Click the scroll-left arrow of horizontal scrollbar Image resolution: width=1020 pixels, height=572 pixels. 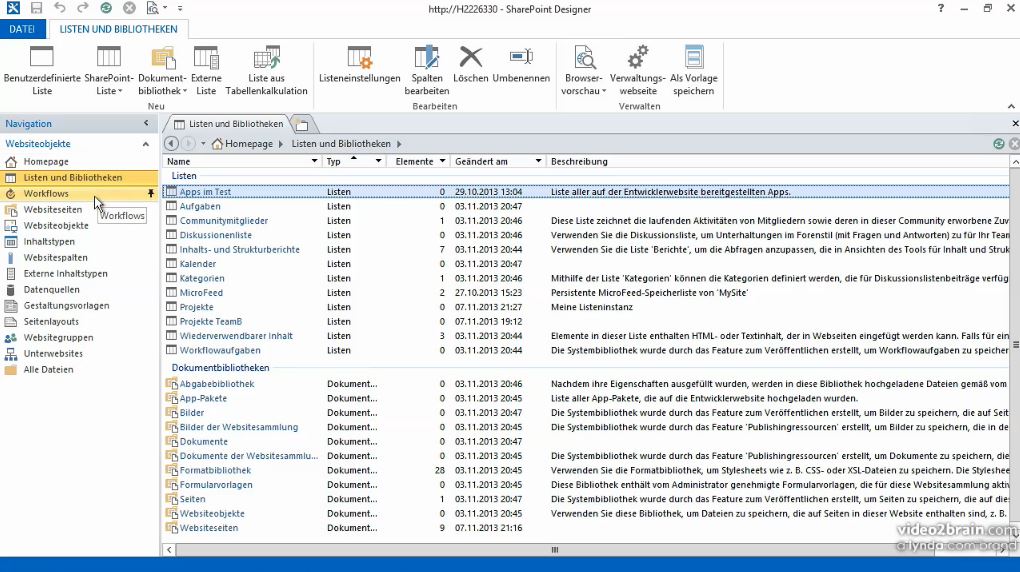(169, 550)
